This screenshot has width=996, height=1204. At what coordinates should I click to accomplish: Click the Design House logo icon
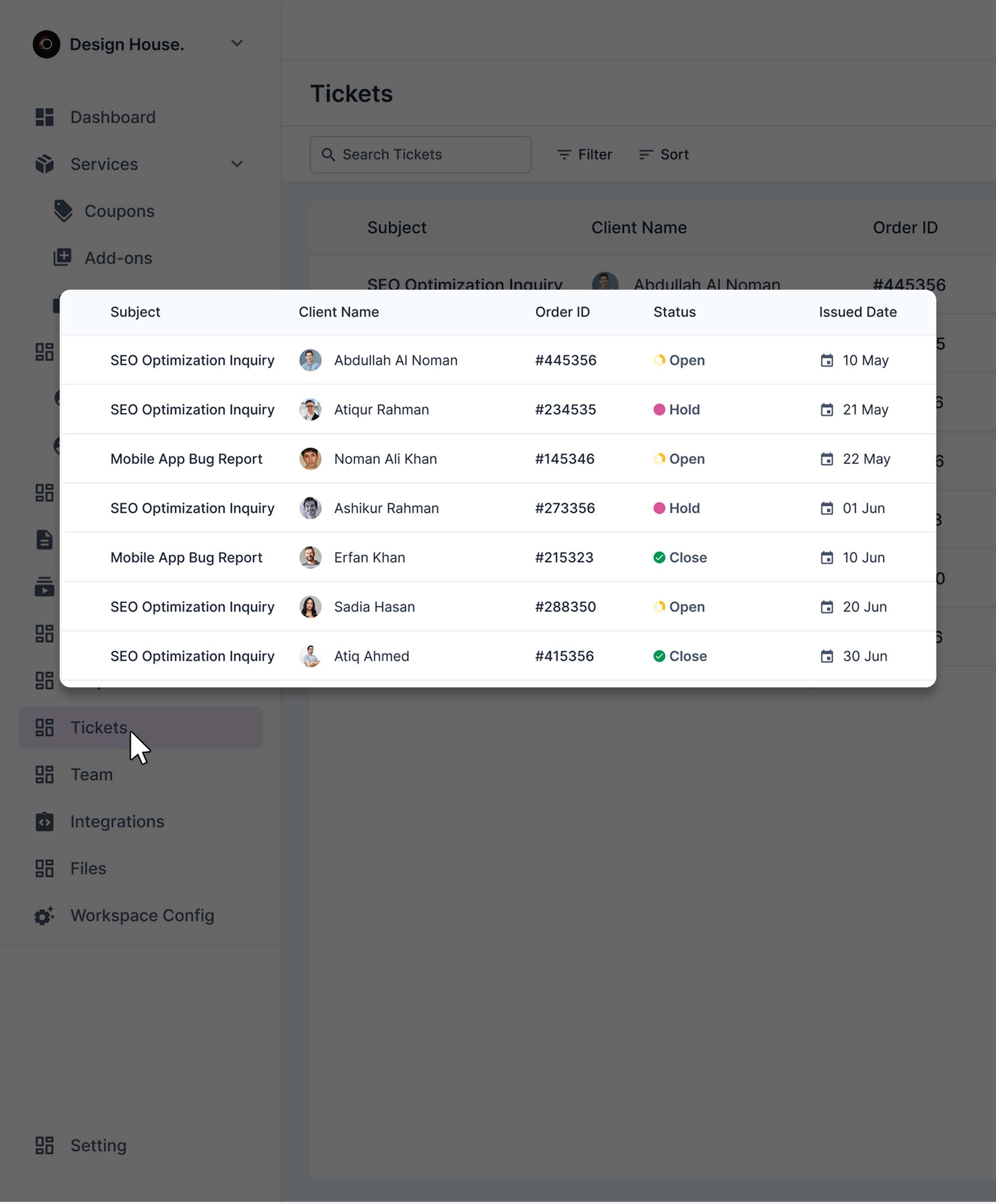[46, 44]
